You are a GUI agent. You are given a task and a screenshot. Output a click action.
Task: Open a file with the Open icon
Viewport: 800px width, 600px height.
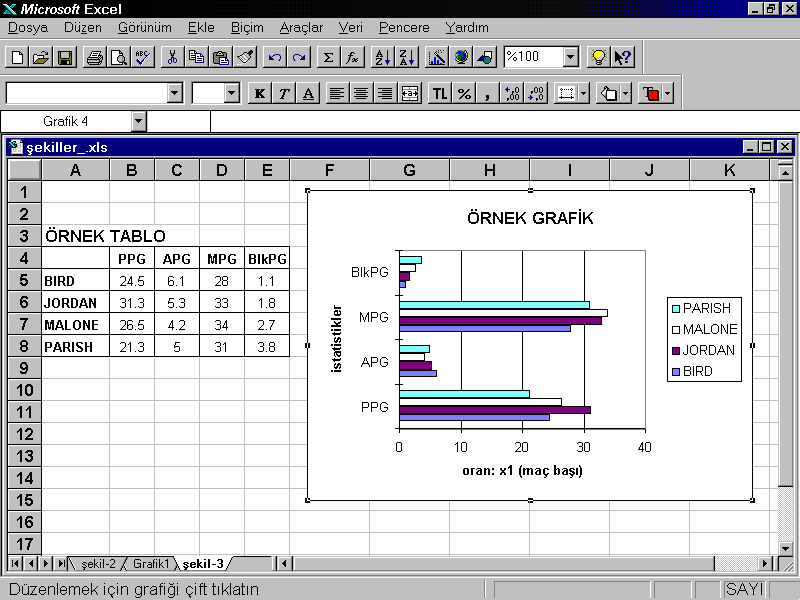point(41,57)
